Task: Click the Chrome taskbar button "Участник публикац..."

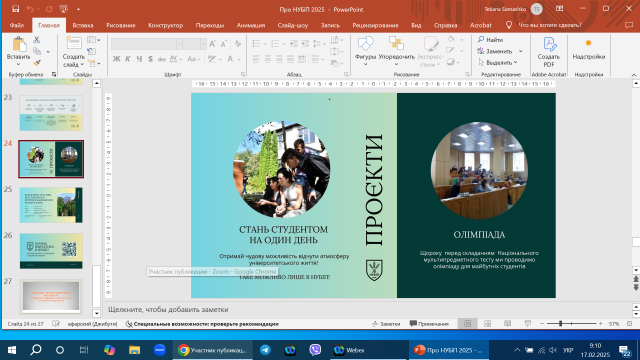Action: [213, 350]
